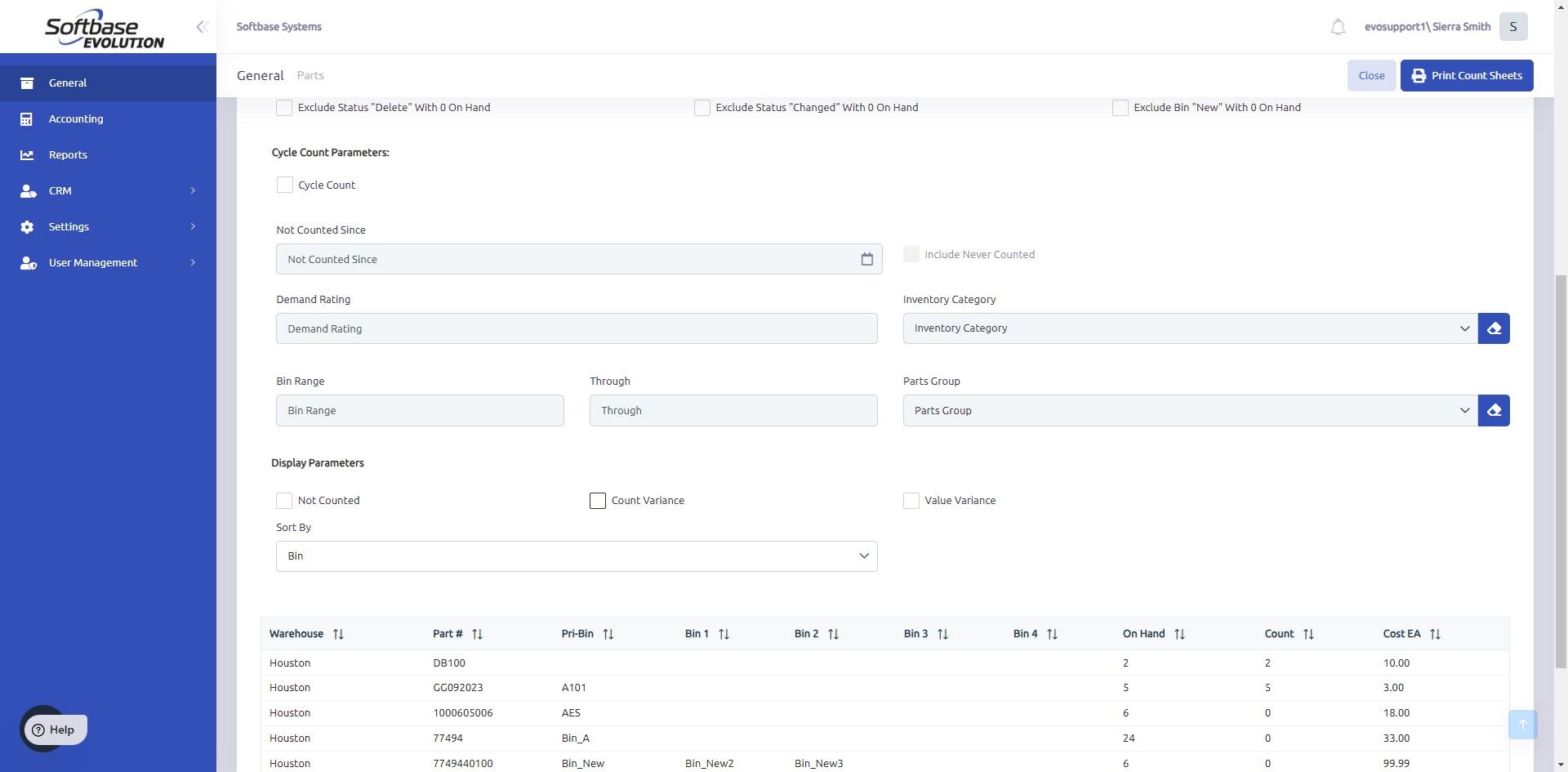This screenshot has width=1568, height=772.
Task: Open Reports in the sidebar
Action: (108, 155)
